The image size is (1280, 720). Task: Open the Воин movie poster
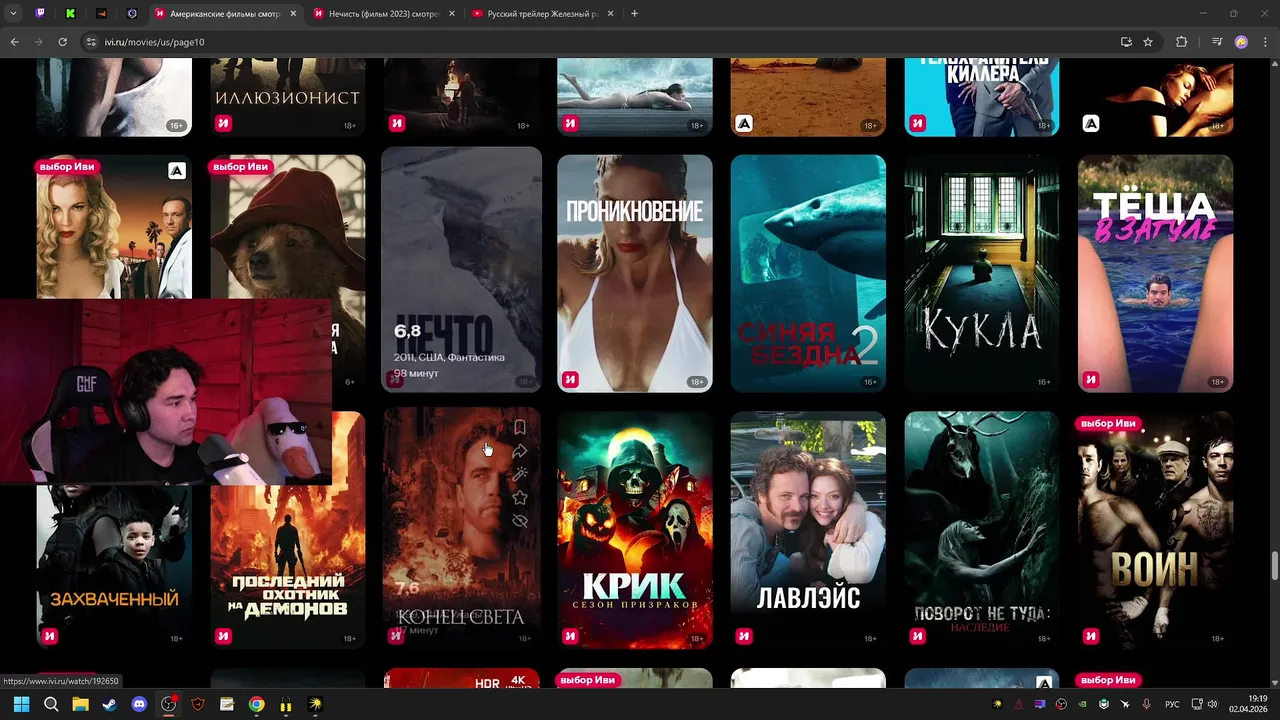[x=1155, y=530]
